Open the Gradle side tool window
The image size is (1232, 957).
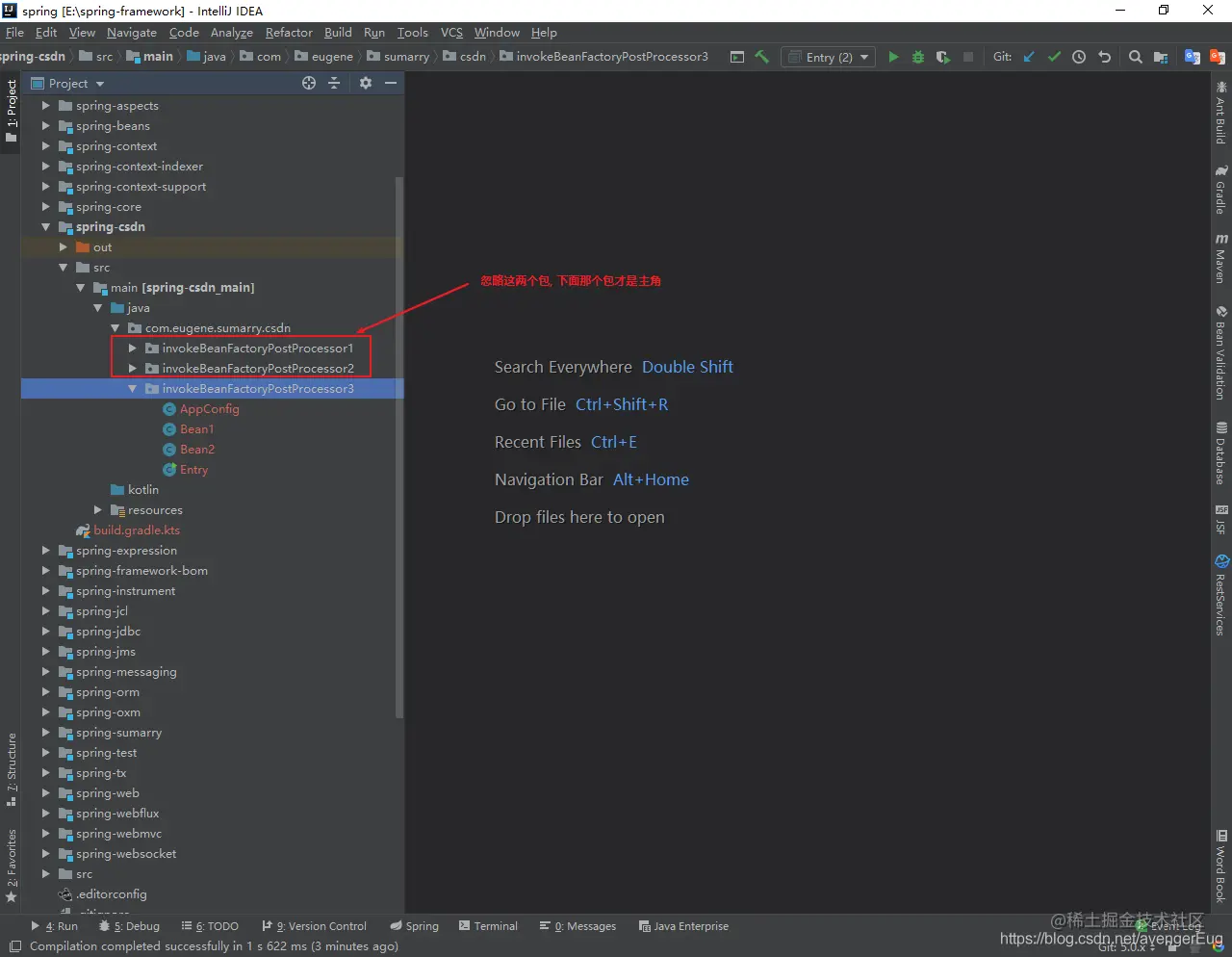click(x=1220, y=190)
